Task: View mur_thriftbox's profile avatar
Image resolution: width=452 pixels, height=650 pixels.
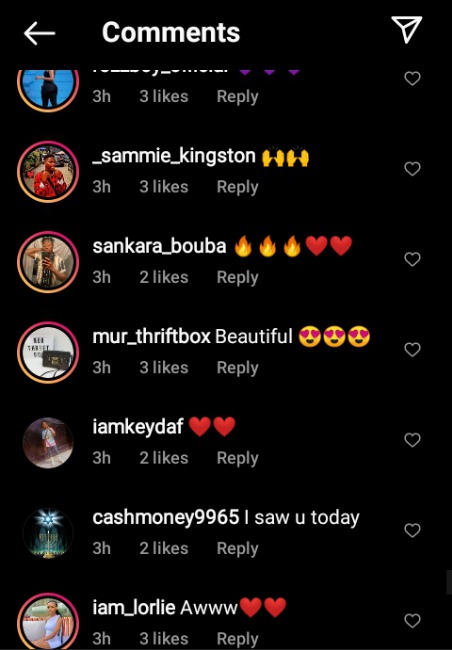Action: pos(48,352)
